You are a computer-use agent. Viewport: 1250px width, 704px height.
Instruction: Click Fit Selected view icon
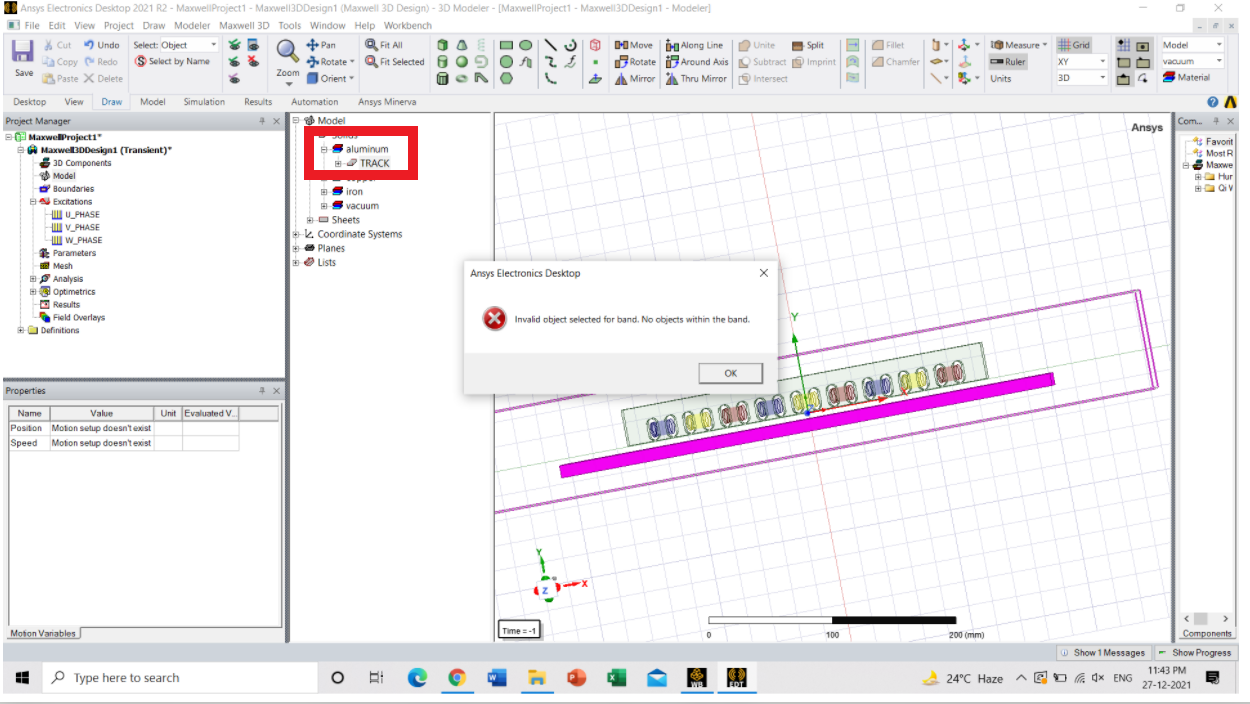click(395, 62)
